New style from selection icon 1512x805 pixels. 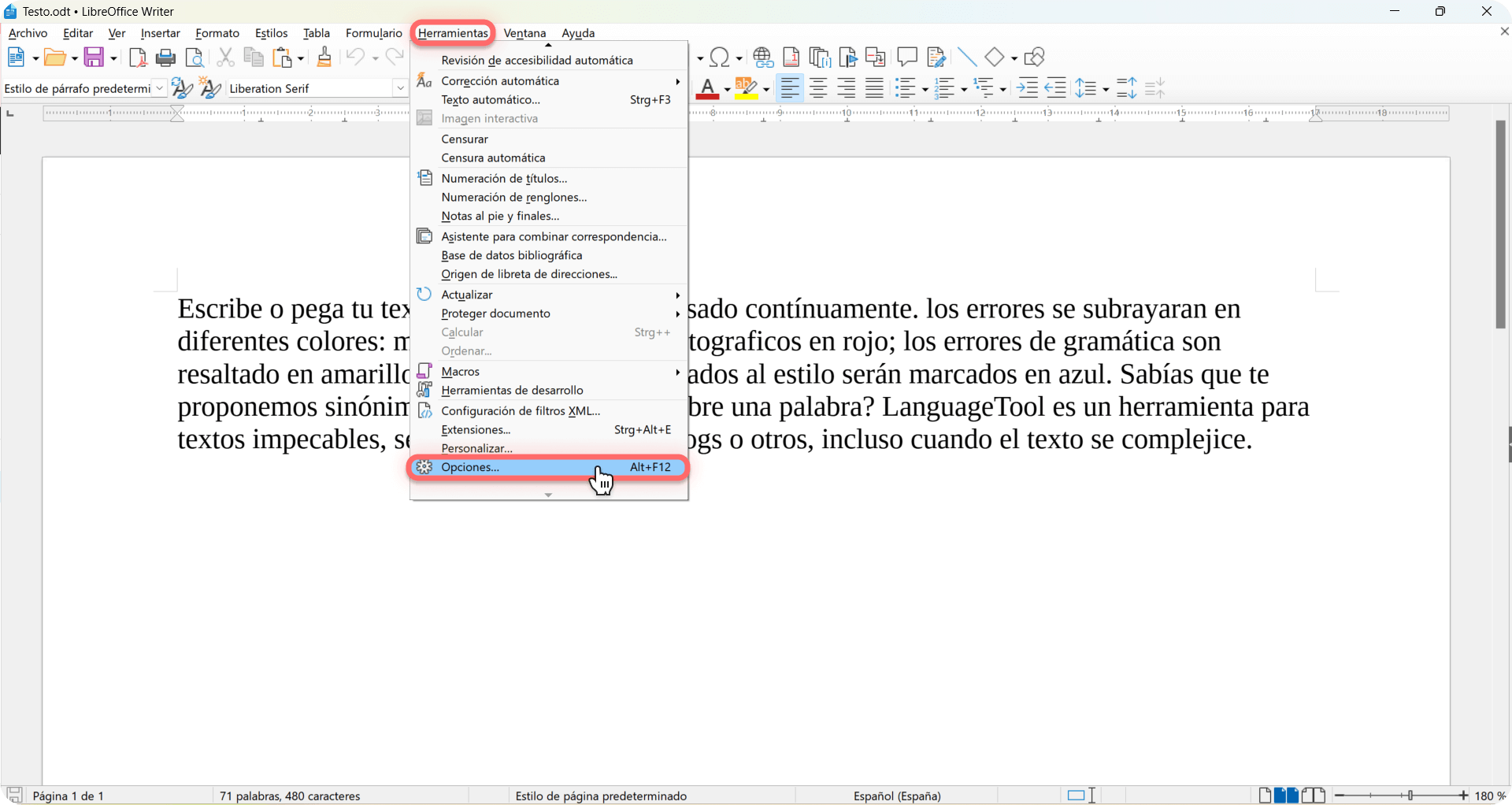209,88
